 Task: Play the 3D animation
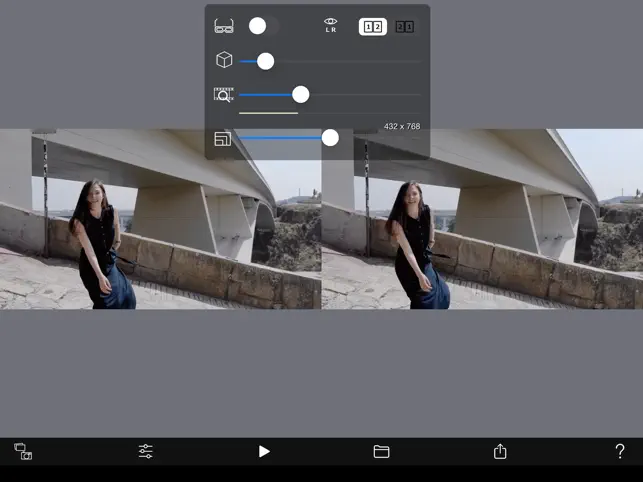[x=264, y=452]
